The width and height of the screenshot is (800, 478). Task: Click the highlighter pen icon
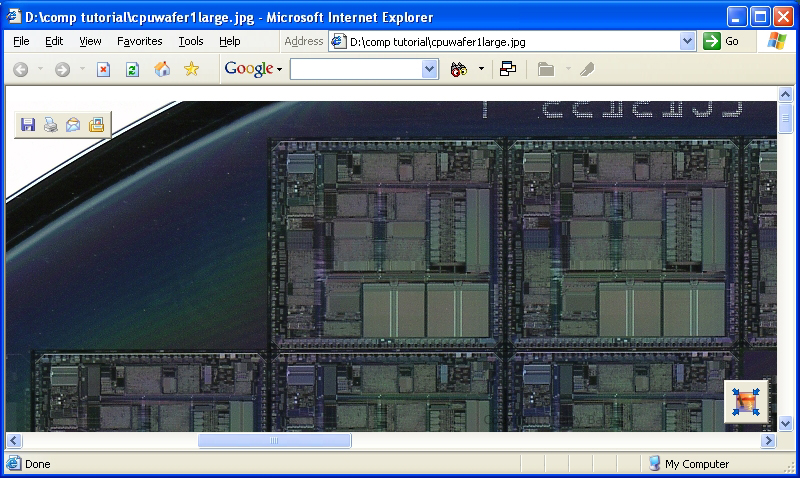coord(587,69)
